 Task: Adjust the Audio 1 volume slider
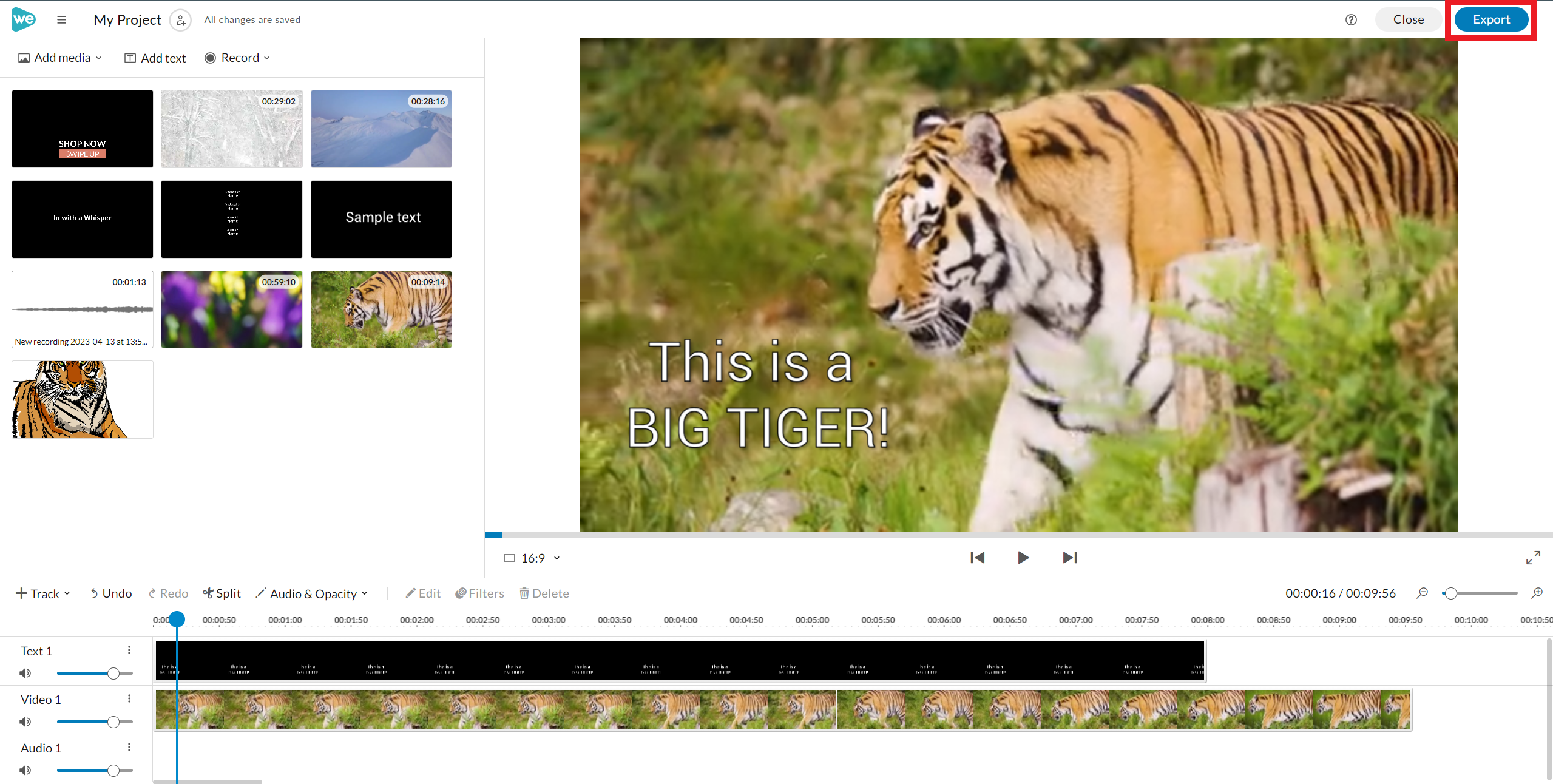(x=113, y=770)
